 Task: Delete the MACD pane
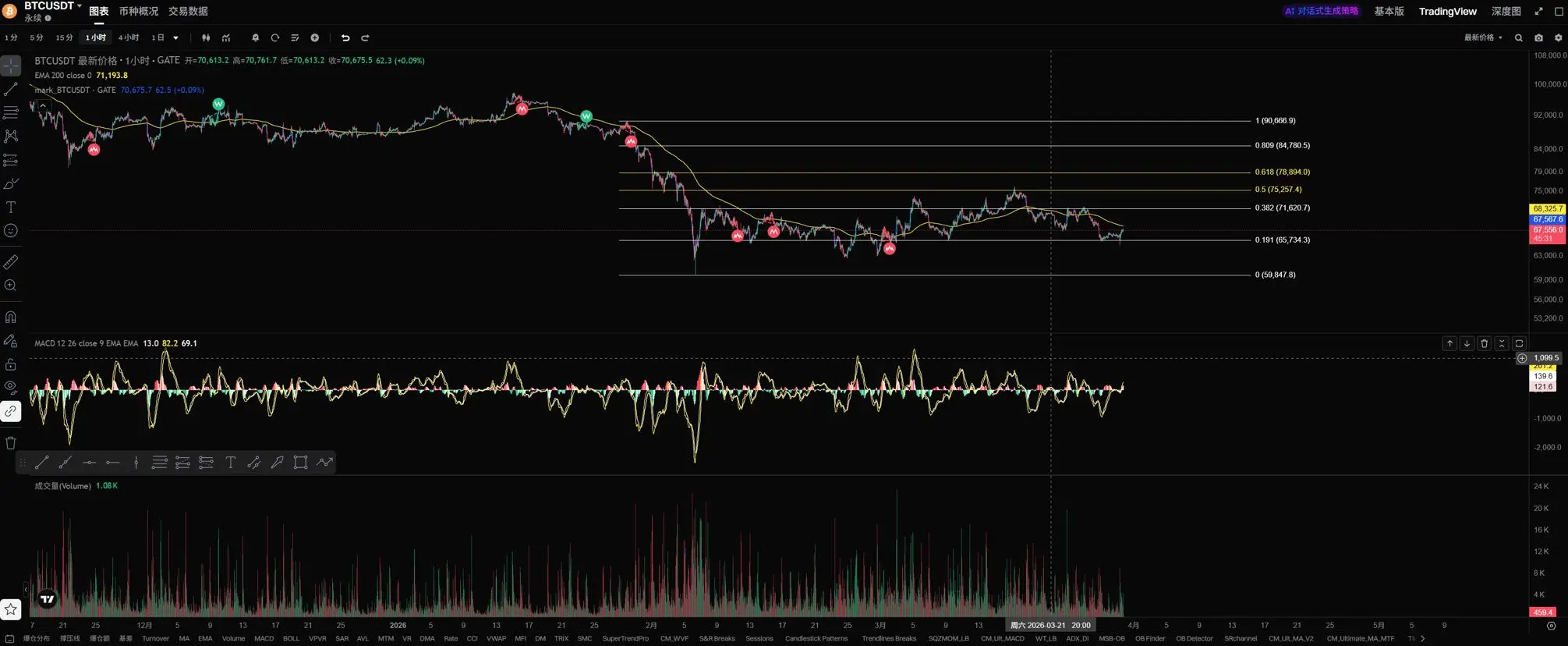coord(1485,343)
